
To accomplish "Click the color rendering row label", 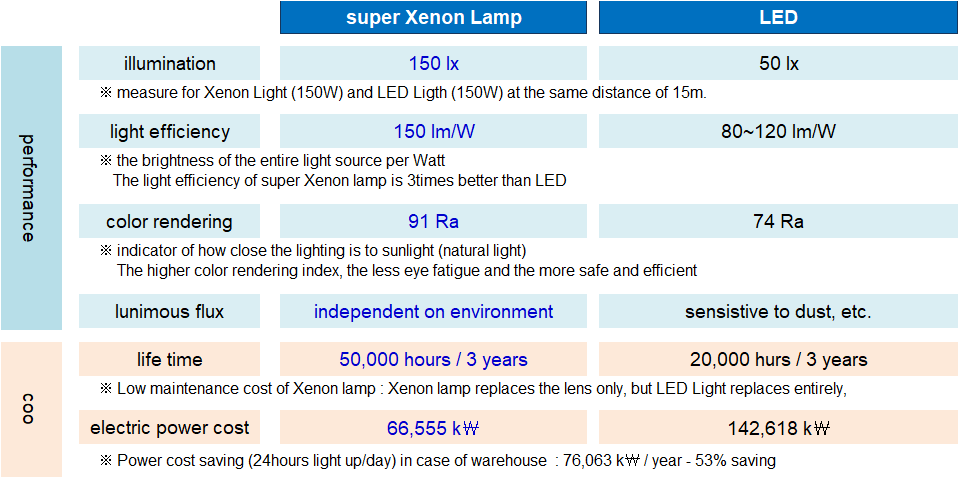I will (x=169, y=221).
